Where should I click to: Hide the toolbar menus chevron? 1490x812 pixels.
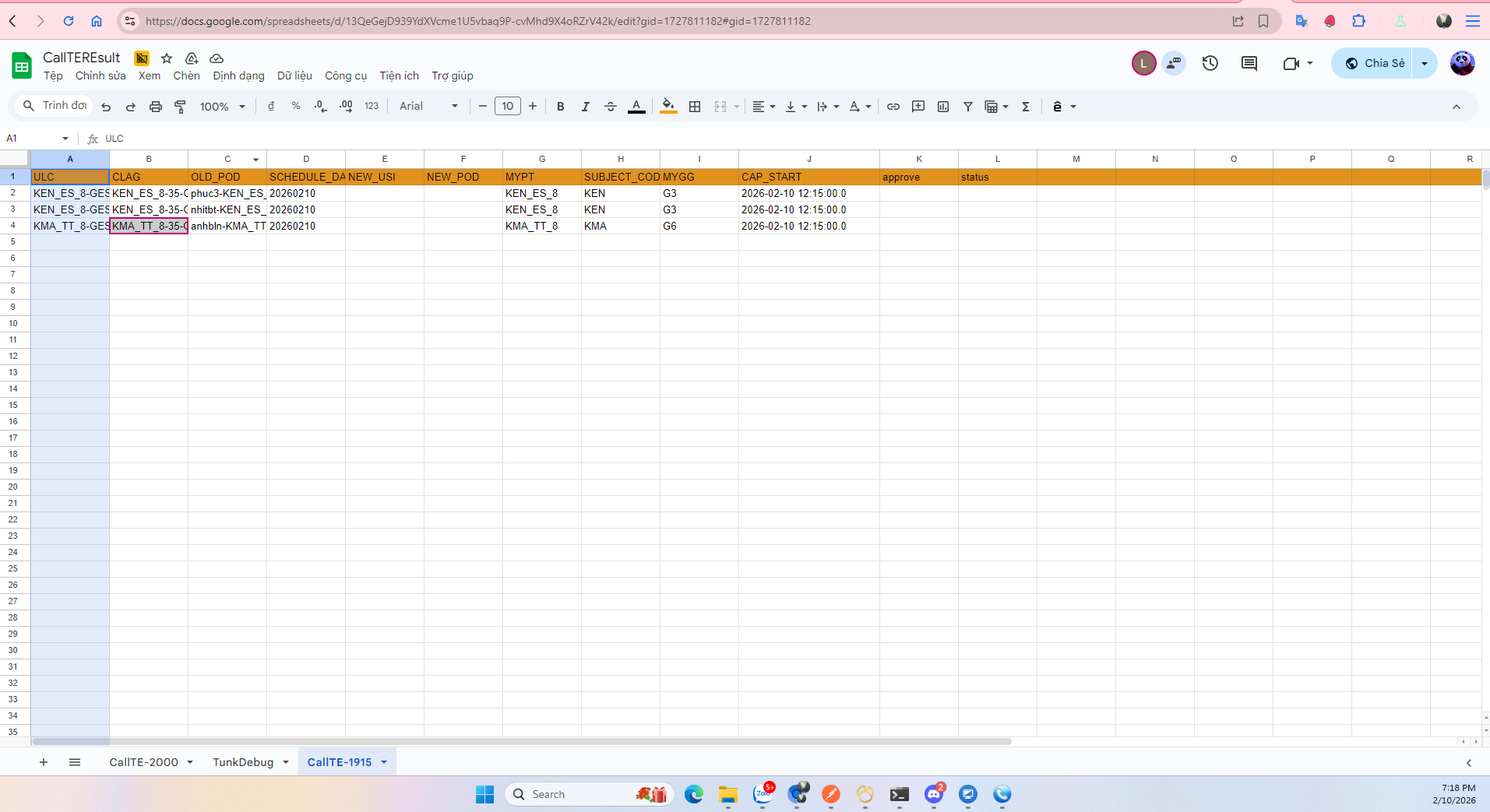click(1457, 107)
